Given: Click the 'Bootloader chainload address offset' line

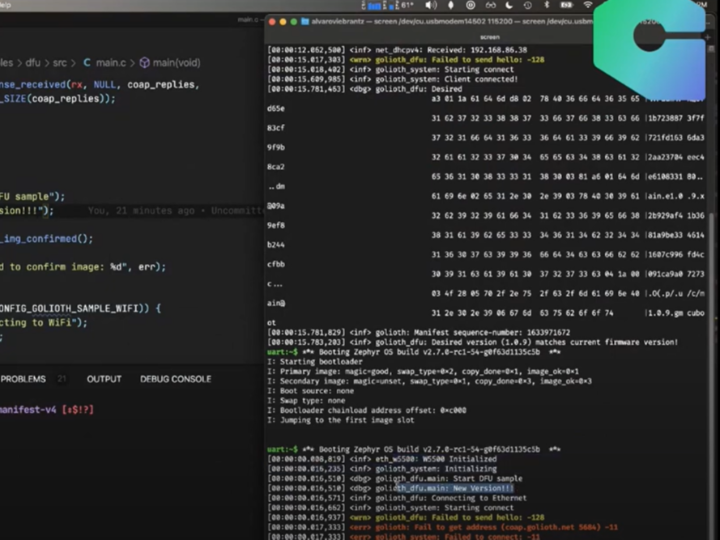Looking at the screenshot, I should coord(367,411).
